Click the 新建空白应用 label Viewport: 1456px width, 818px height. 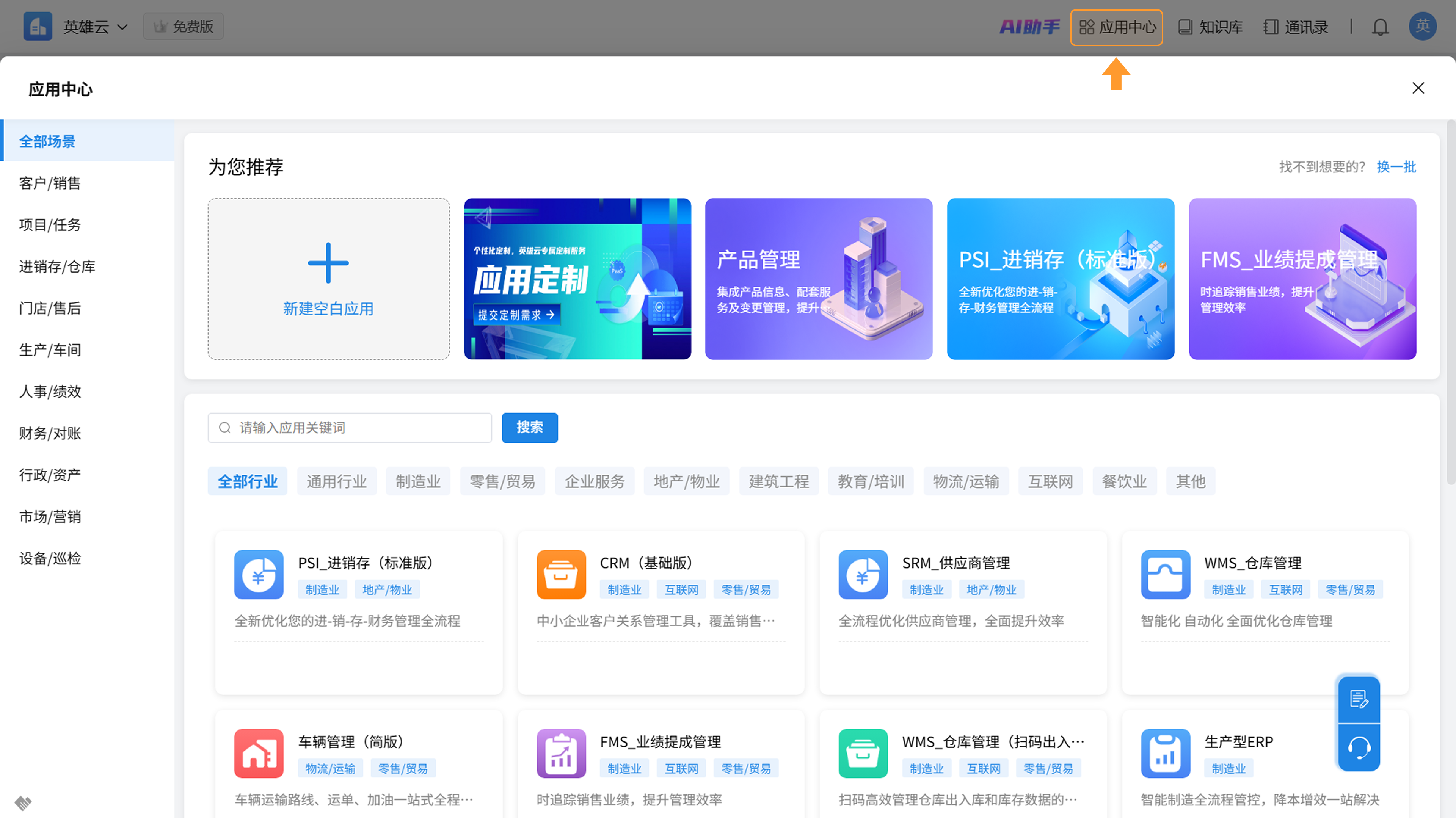pos(328,309)
